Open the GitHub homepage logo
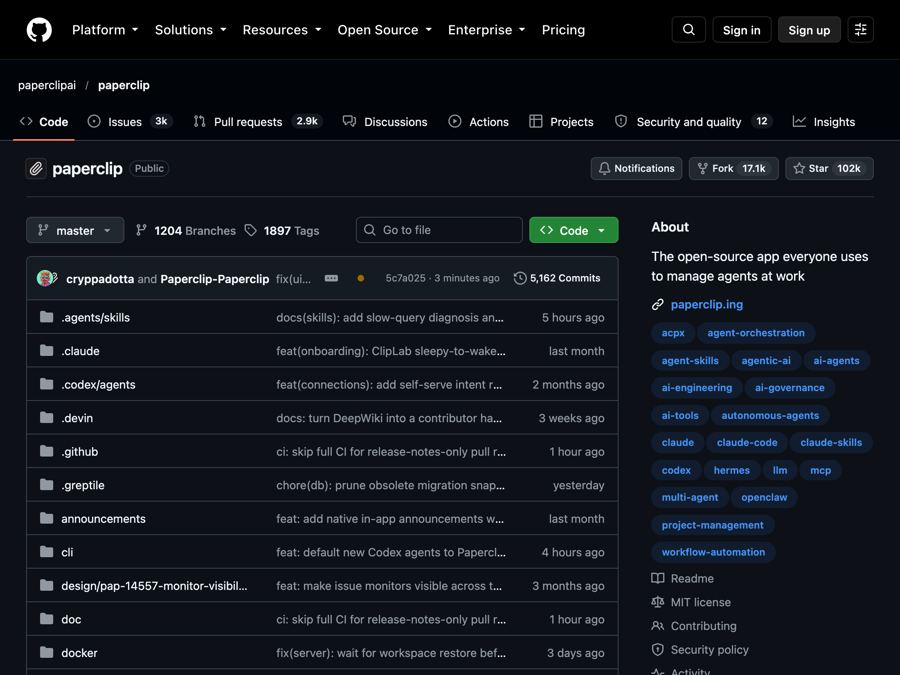Image resolution: width=900 pixels, height=675 pixels. [39, 30]
